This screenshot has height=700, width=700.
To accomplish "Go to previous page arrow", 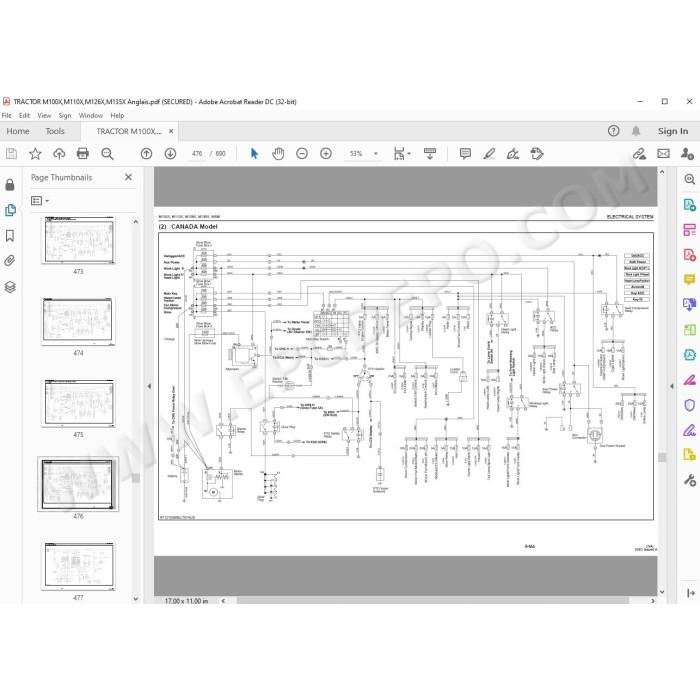I will coord(146,154).
